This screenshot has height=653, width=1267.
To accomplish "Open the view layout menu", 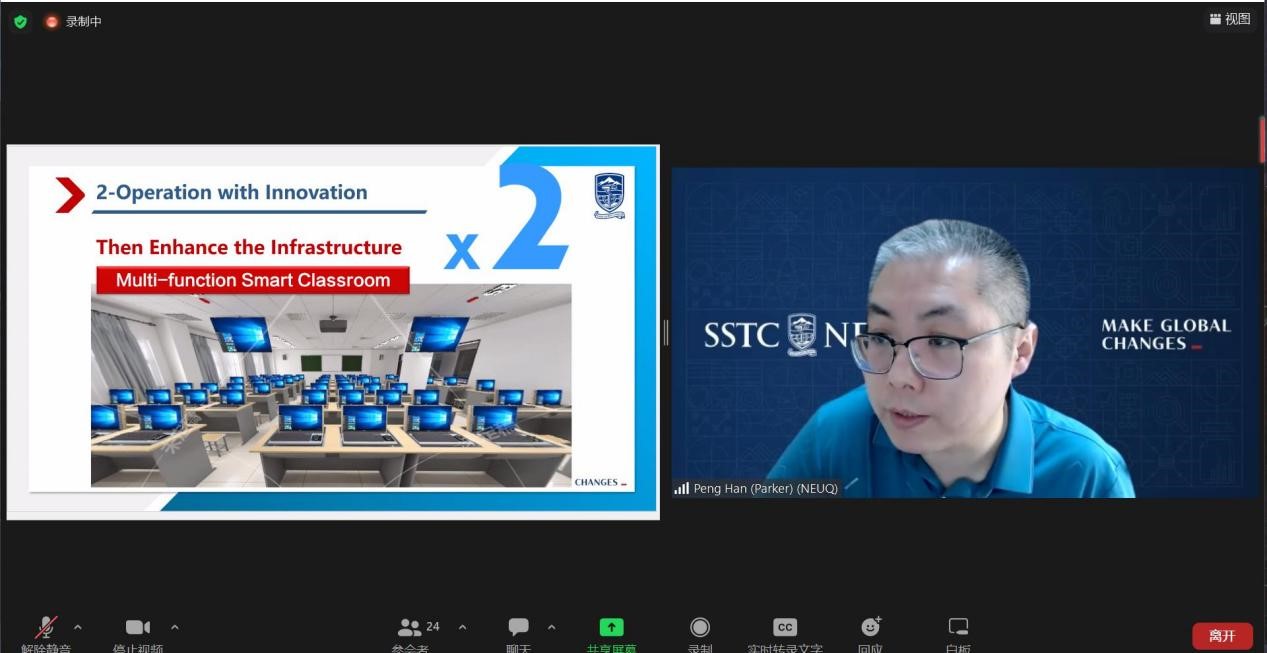I will tap(1230, 19).
